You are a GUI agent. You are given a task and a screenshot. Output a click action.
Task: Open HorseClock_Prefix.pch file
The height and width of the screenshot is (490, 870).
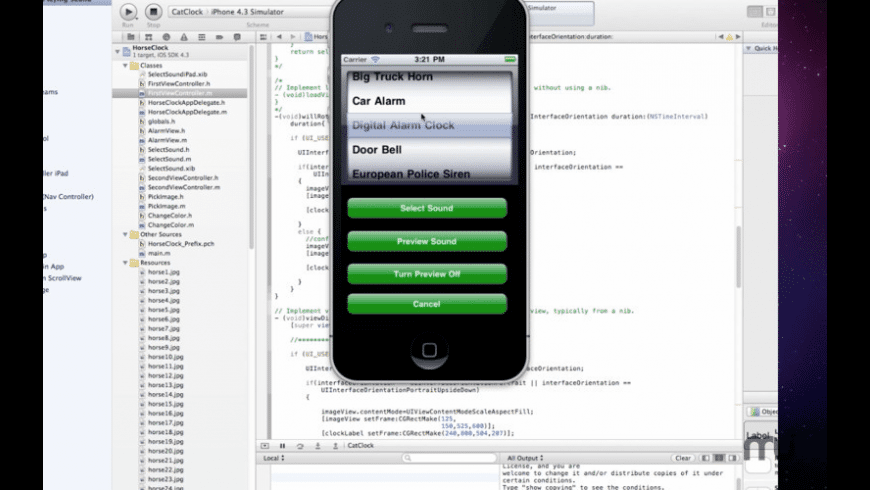(x=180, y=244)
